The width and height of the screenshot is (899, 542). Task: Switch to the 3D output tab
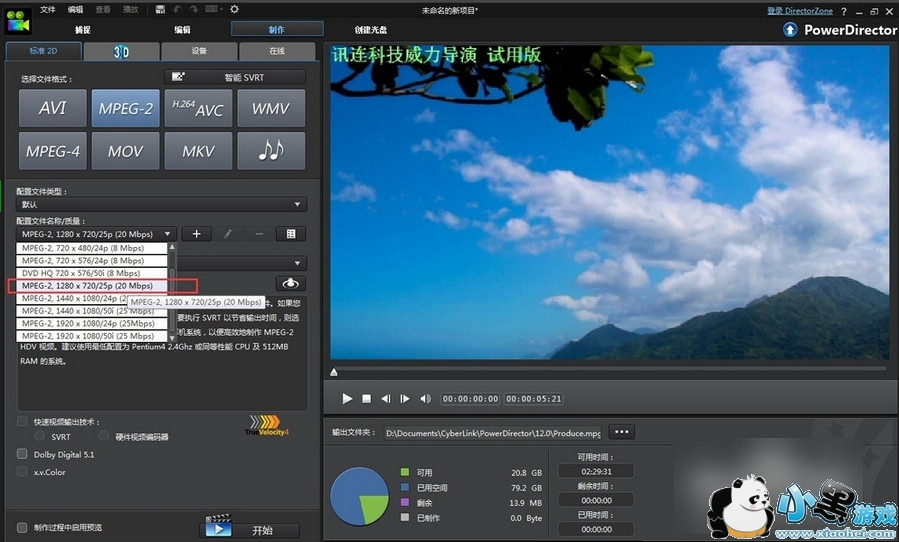[121, 50]
